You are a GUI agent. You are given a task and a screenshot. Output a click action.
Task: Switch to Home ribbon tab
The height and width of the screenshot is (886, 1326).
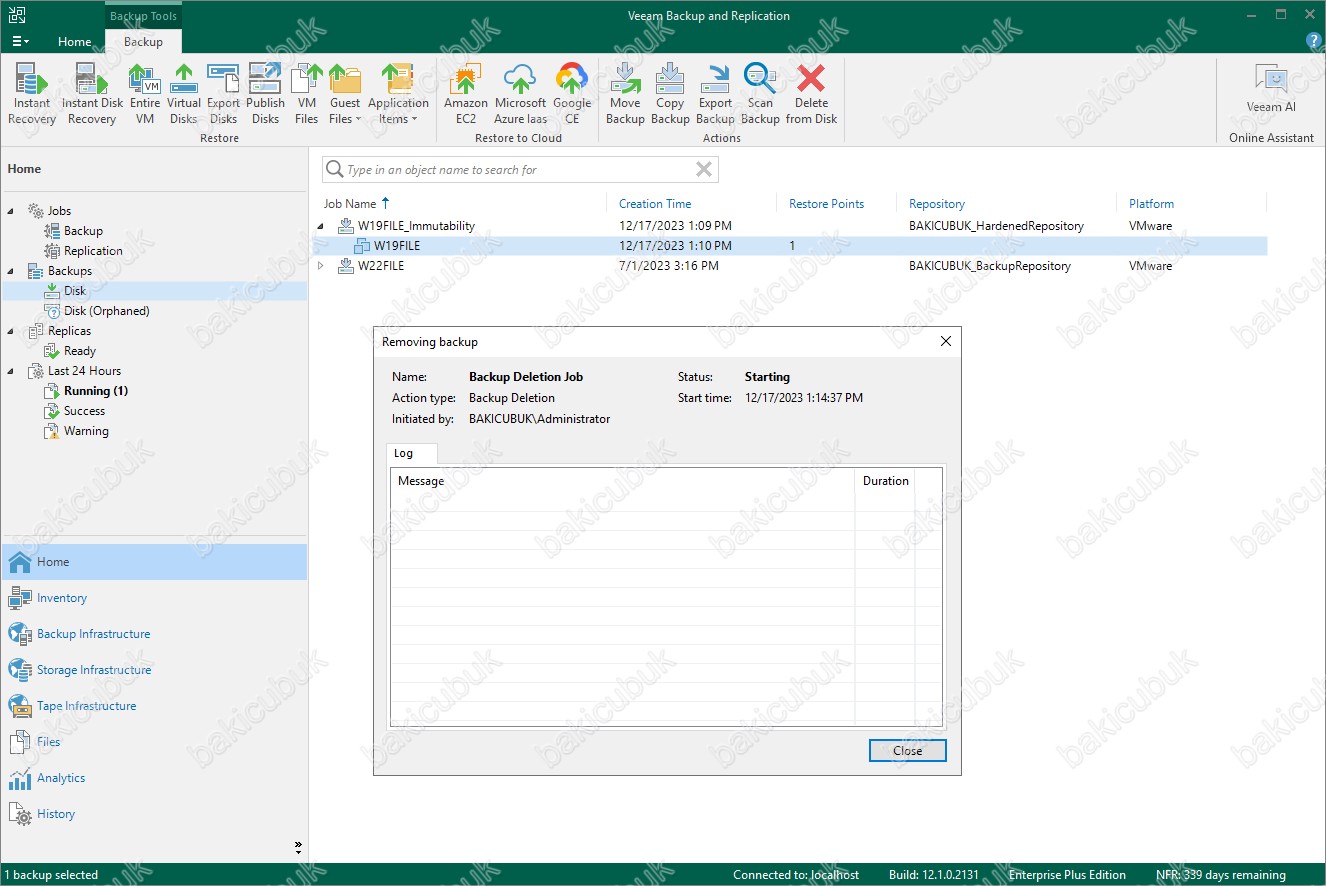(x=74, y=42)
